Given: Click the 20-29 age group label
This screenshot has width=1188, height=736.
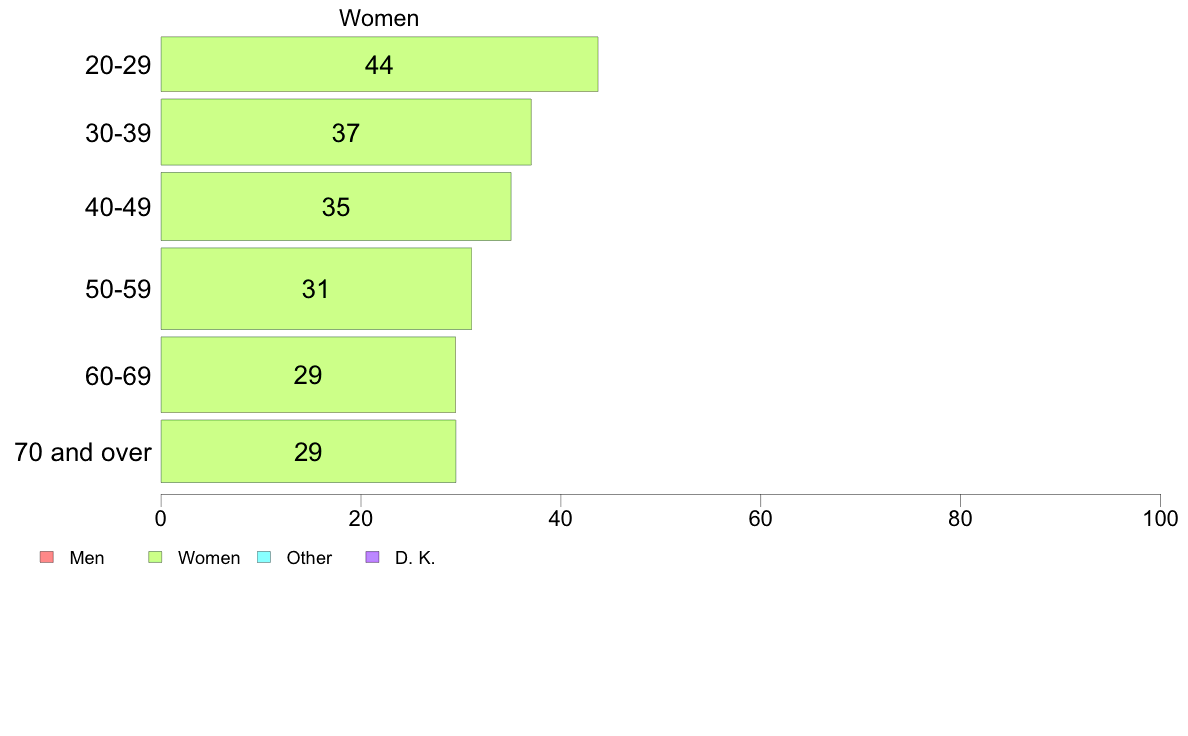Looking at the screenshot, I should (118, 65).
